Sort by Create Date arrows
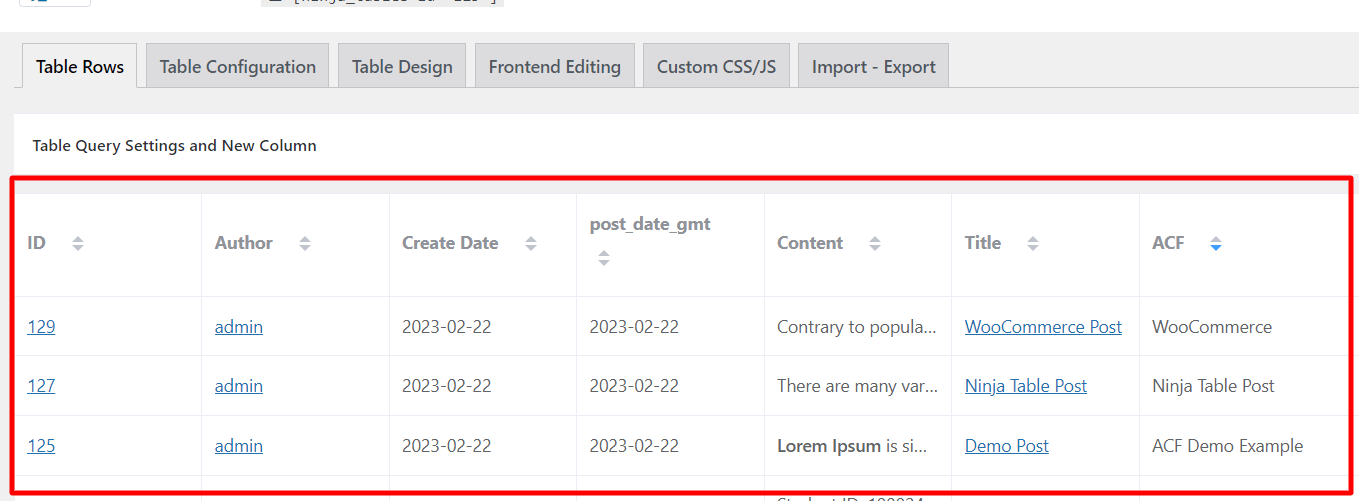The width and height of the screenshot is (1359, 501). click(x=531, y=243)
